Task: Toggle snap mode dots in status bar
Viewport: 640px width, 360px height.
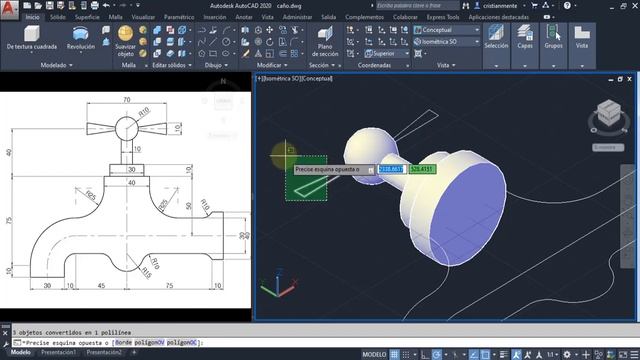Action: click(x=406, y=354)
